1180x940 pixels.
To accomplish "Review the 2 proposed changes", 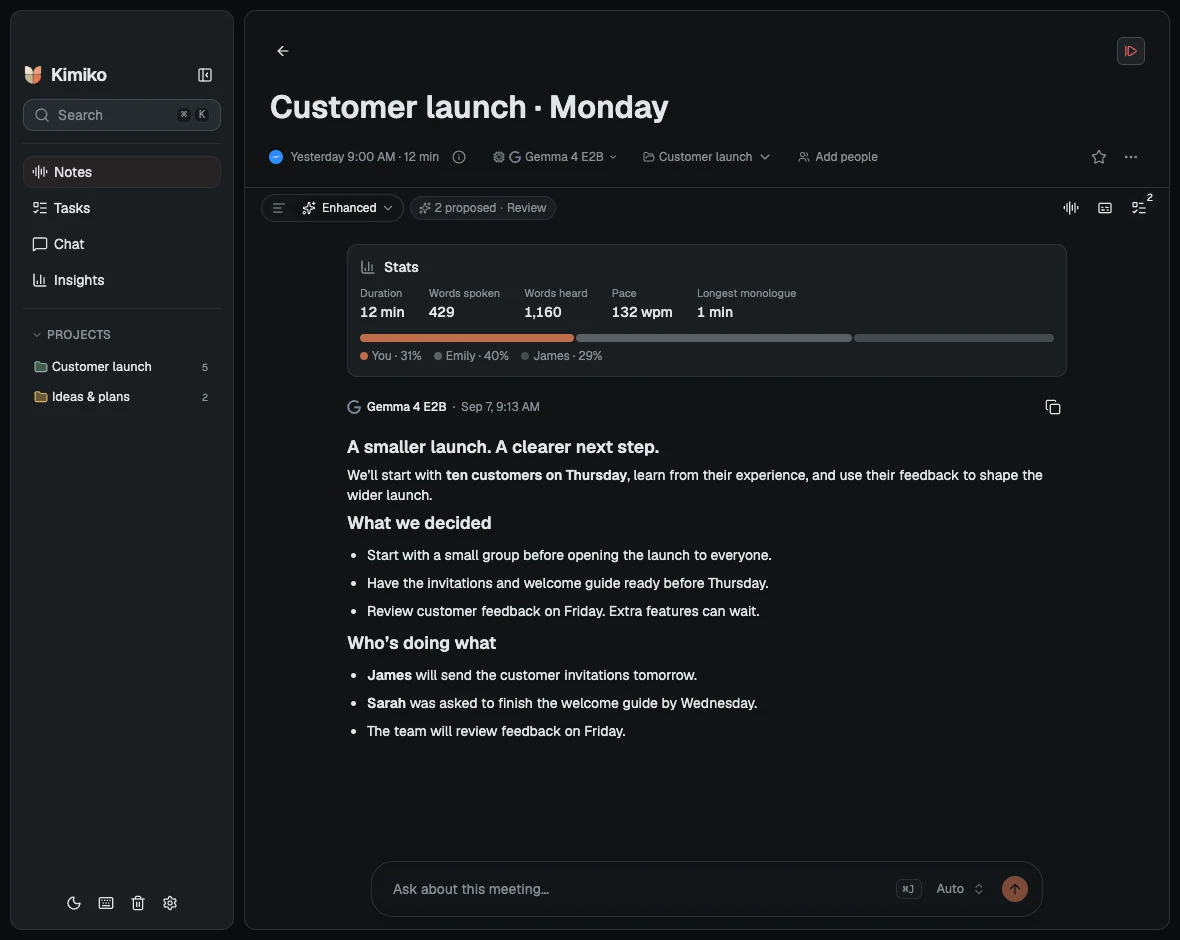I will click(482, 208).
